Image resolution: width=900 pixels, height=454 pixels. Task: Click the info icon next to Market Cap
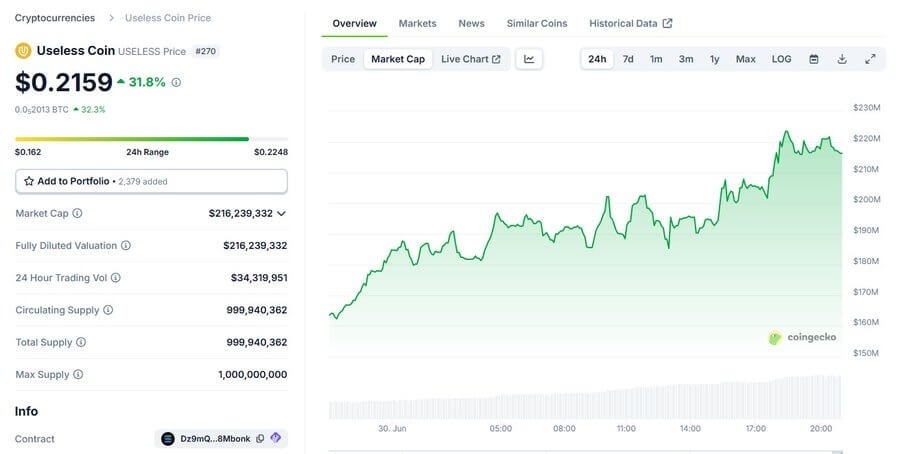[77, 213]
